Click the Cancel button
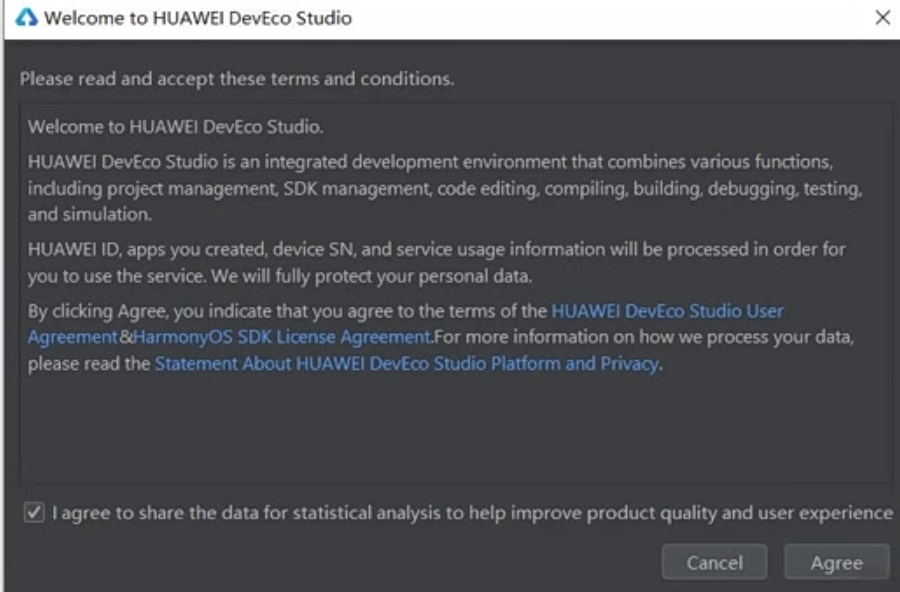900x592 pixels. tap(714, 562)
